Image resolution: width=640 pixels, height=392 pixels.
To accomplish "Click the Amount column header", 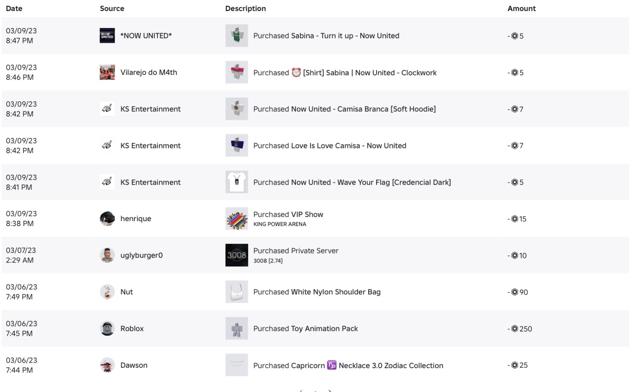I will [522, 8].
